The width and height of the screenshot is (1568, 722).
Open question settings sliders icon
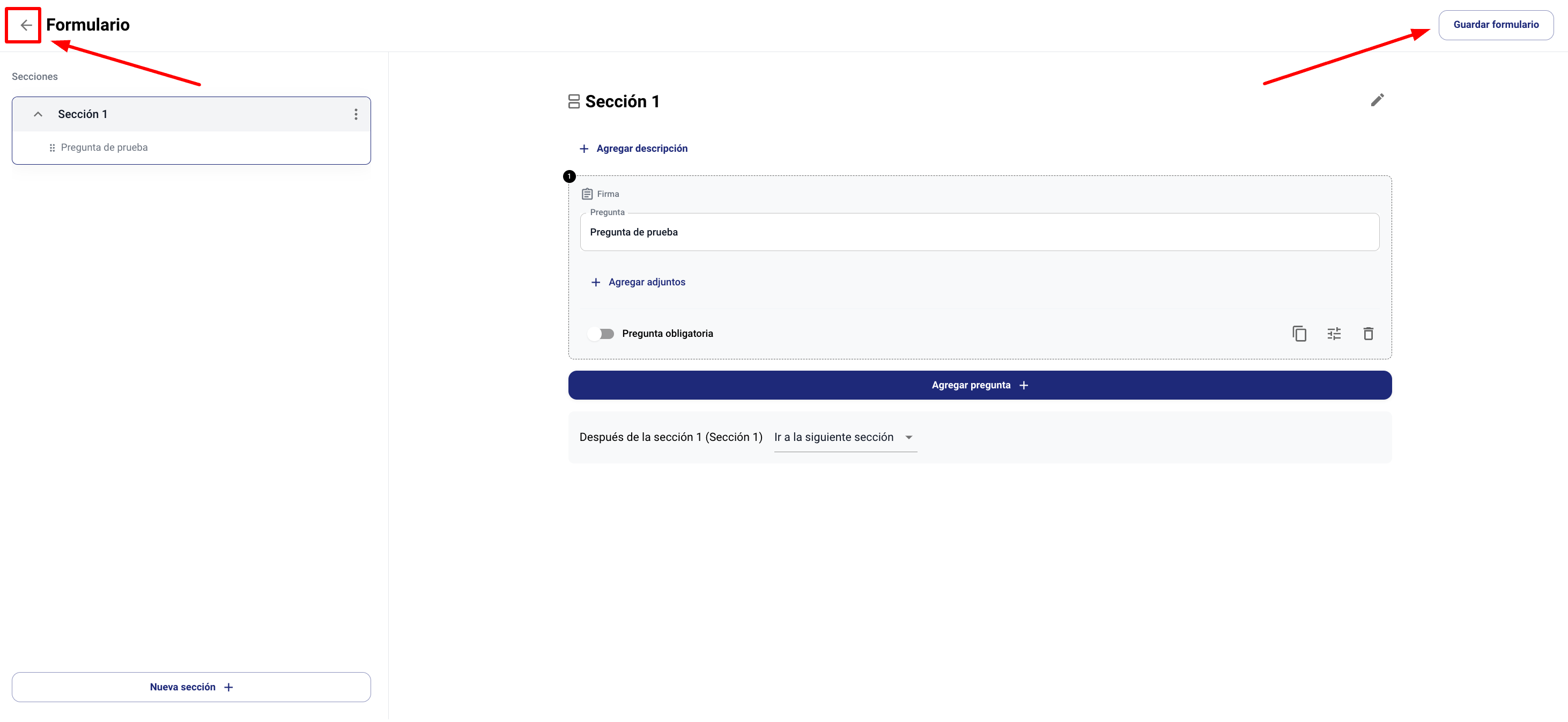(x=1334, y=334)
